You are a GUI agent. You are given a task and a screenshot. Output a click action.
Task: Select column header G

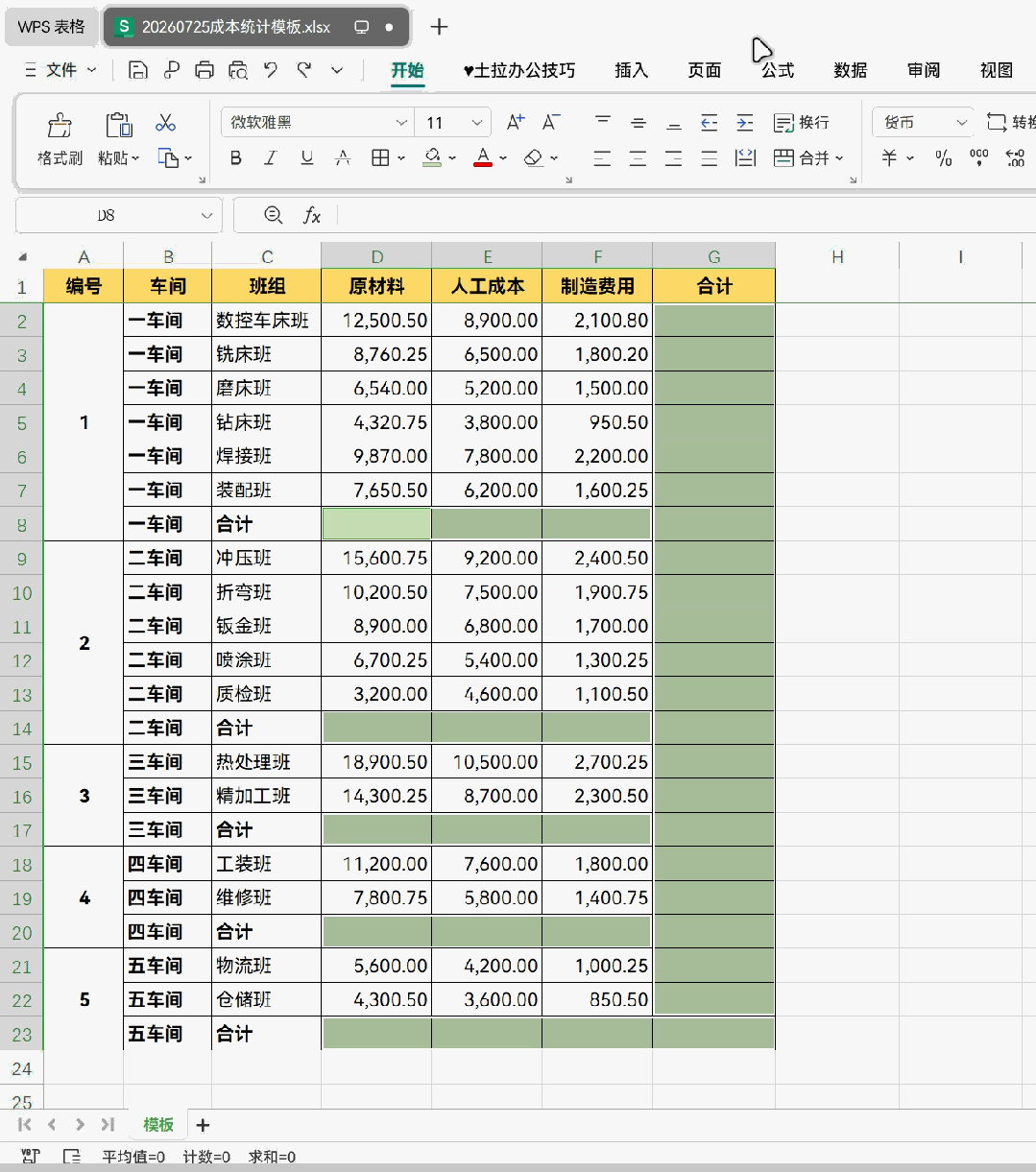pos(713,256)
